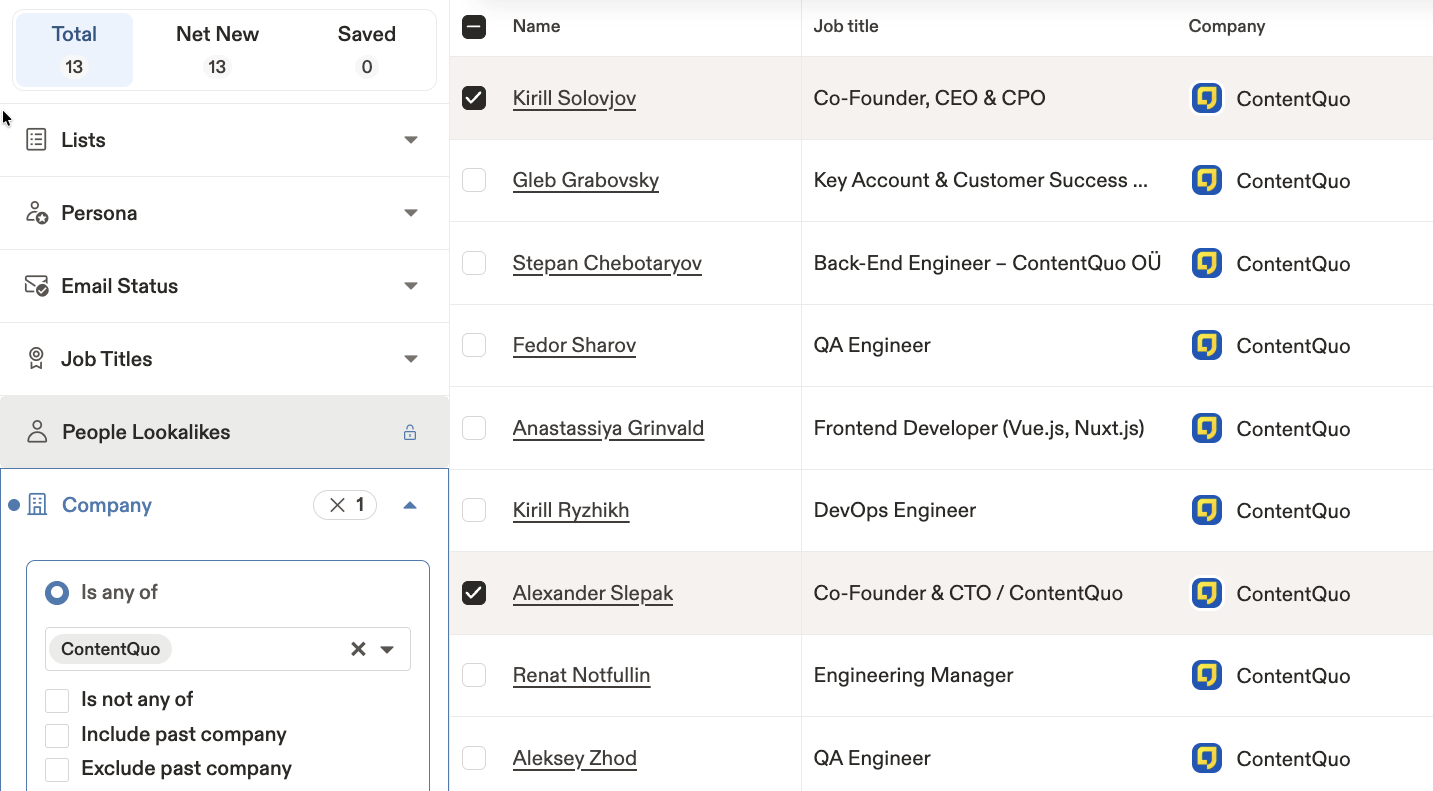Open Renat Notfullin's profile link
1433x791 pixels.
(581, 675)
